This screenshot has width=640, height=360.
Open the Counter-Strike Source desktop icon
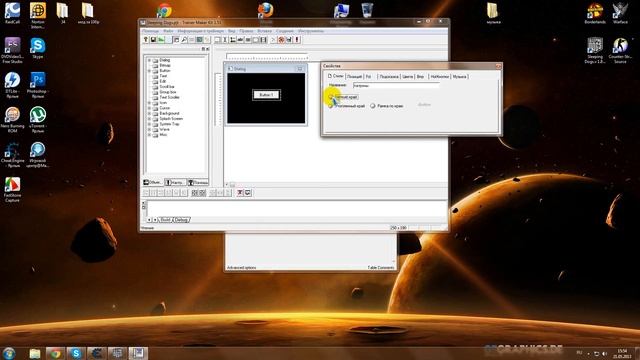[620, 51]
